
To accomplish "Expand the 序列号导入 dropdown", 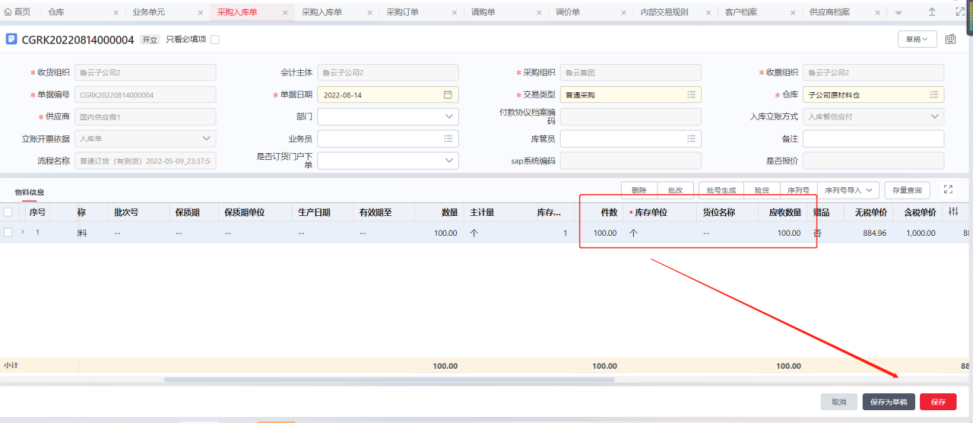I will [x=850, y=189].
